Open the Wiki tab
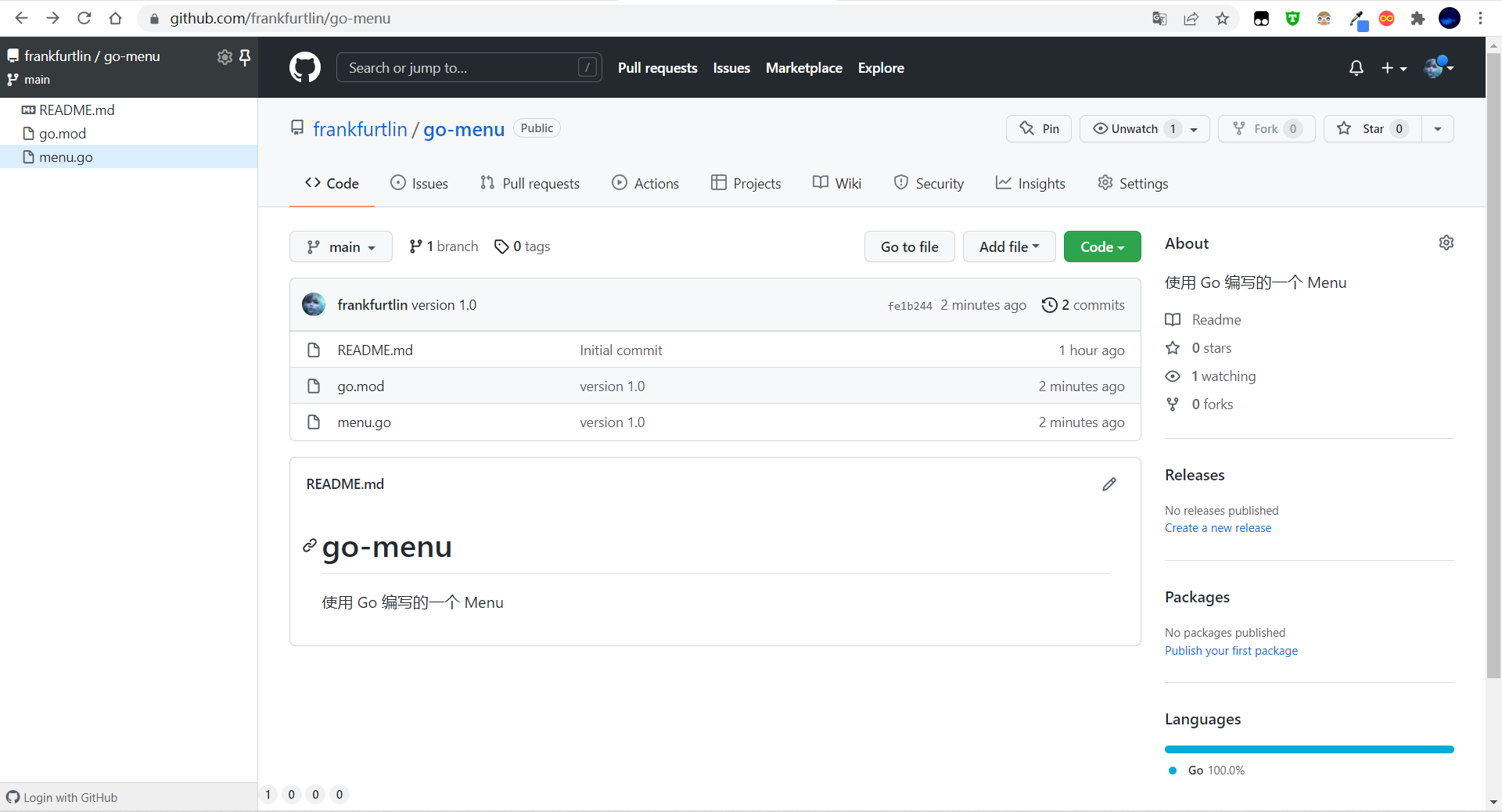This screenshot has height=812, width=1502. click(x=837, y=183)
